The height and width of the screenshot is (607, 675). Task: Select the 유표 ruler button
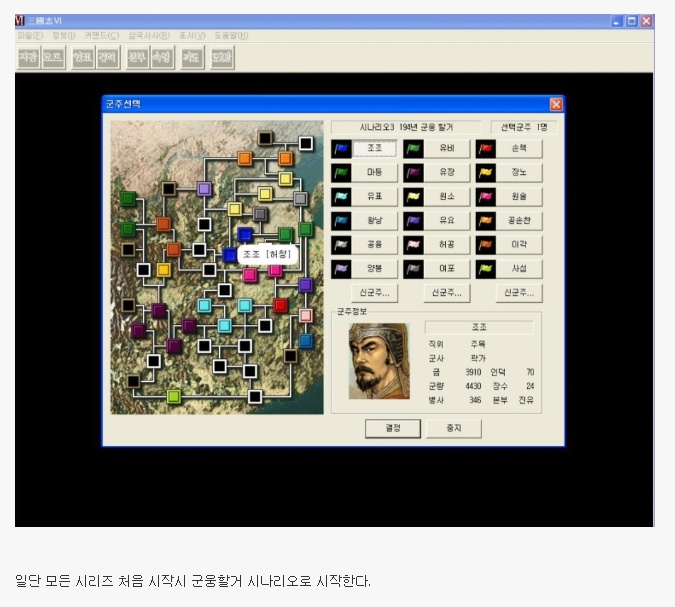[375, 197]
